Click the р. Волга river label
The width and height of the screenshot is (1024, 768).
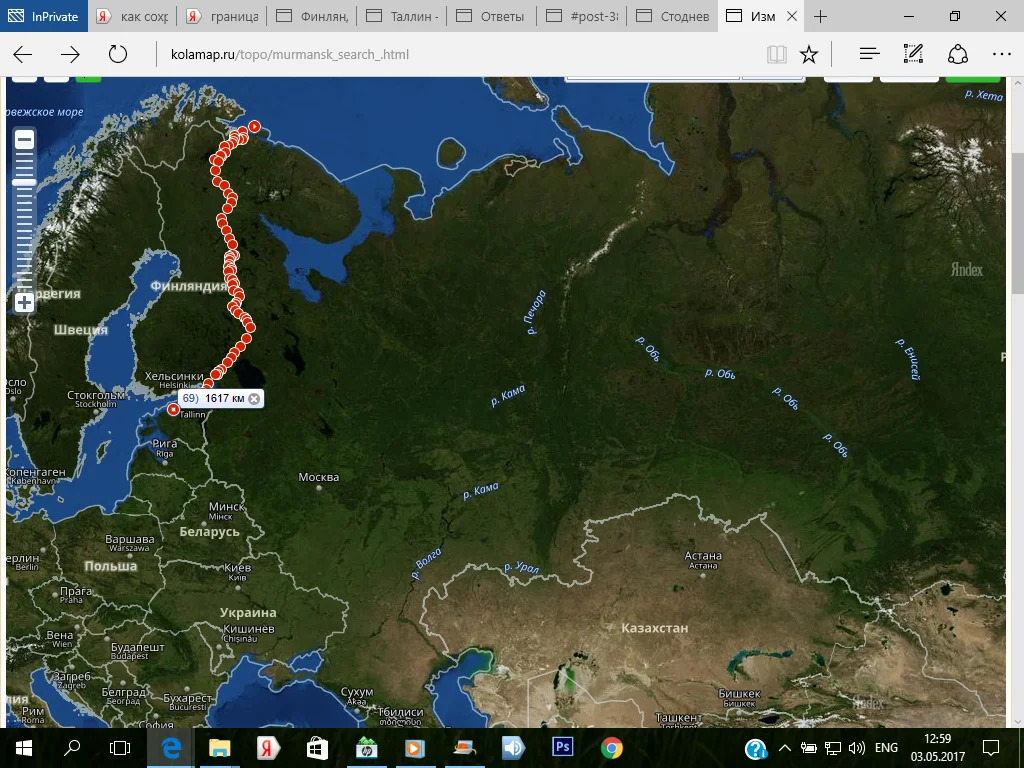pos(426,564)
